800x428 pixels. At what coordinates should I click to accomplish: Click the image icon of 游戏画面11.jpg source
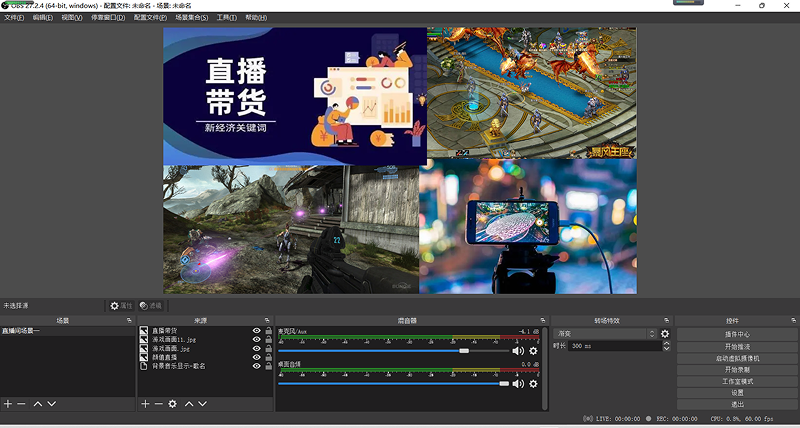pyautogui.click(x=144, y=339)
